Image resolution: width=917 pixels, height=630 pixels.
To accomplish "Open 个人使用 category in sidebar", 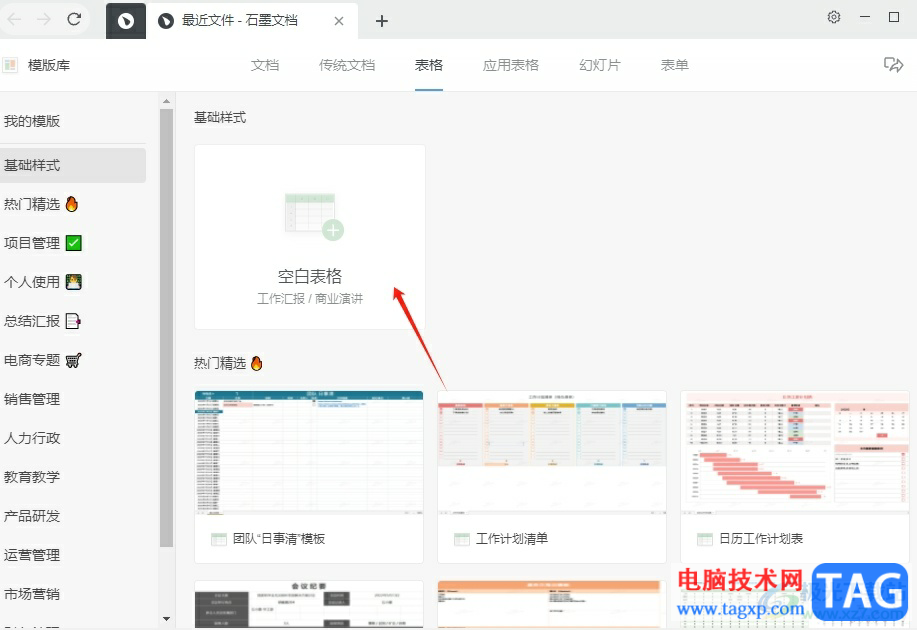I will coord(42,282).
